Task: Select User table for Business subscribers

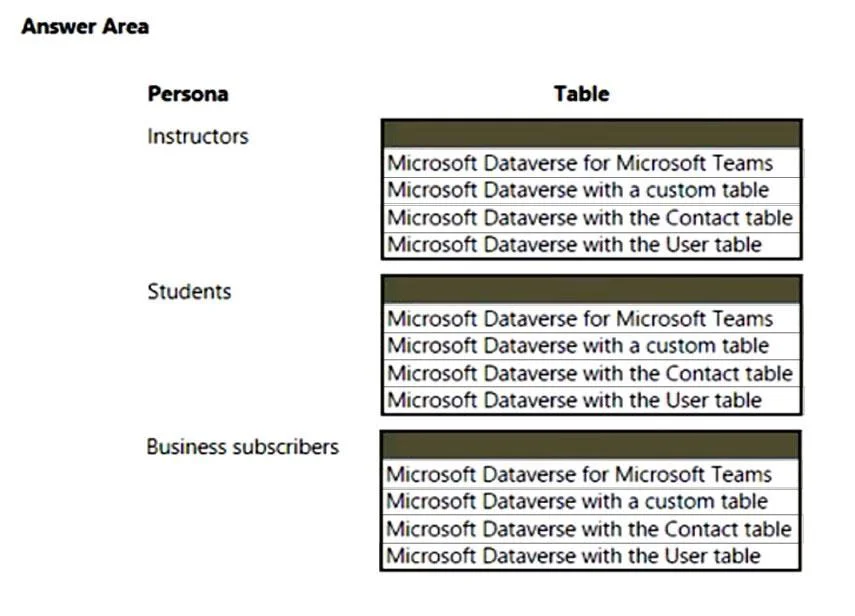Action: click(591, 556)
